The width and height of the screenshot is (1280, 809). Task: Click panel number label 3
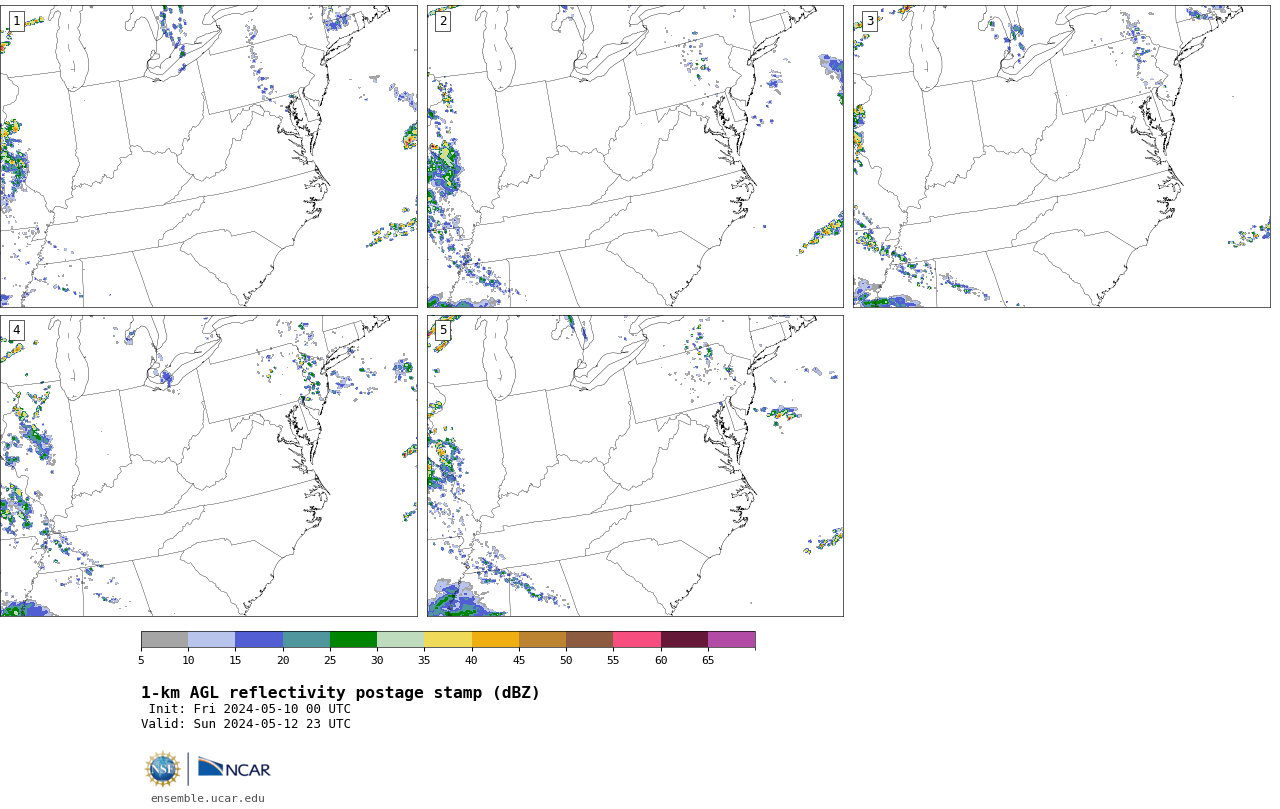point(869,21)
